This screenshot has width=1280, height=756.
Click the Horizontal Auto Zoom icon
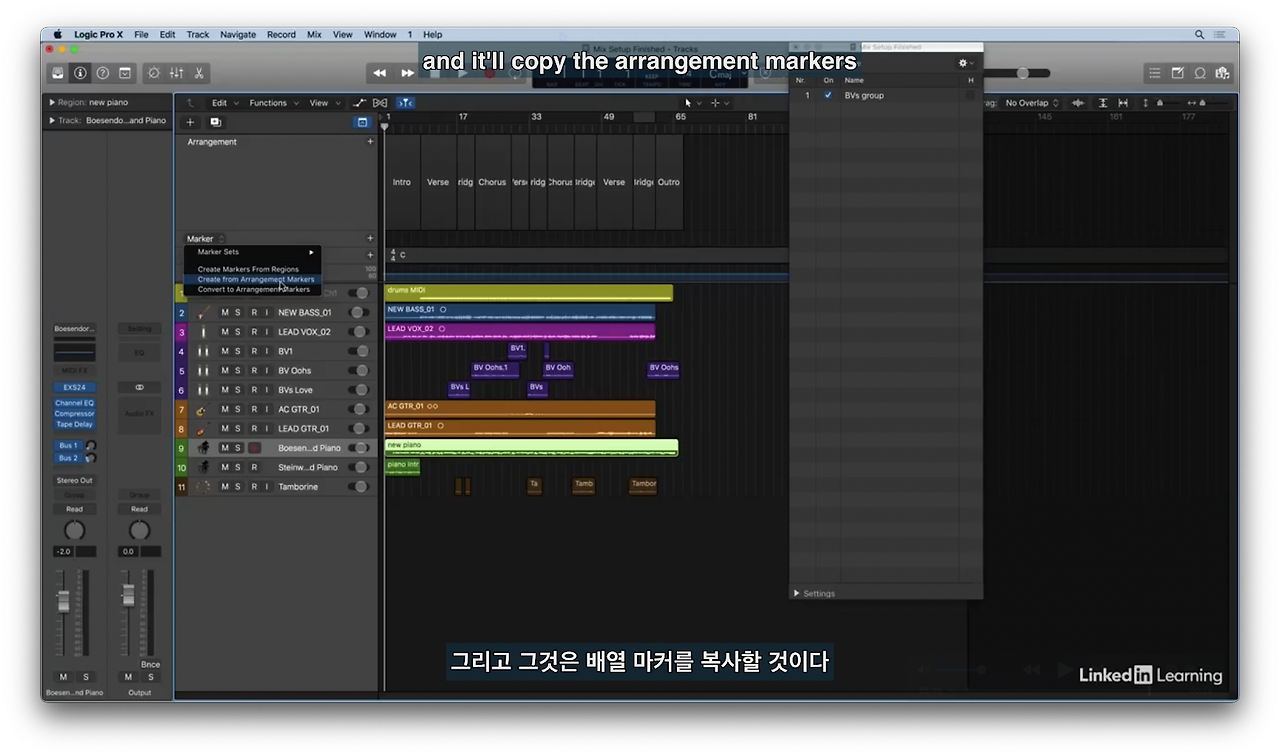click(1123, 103)
